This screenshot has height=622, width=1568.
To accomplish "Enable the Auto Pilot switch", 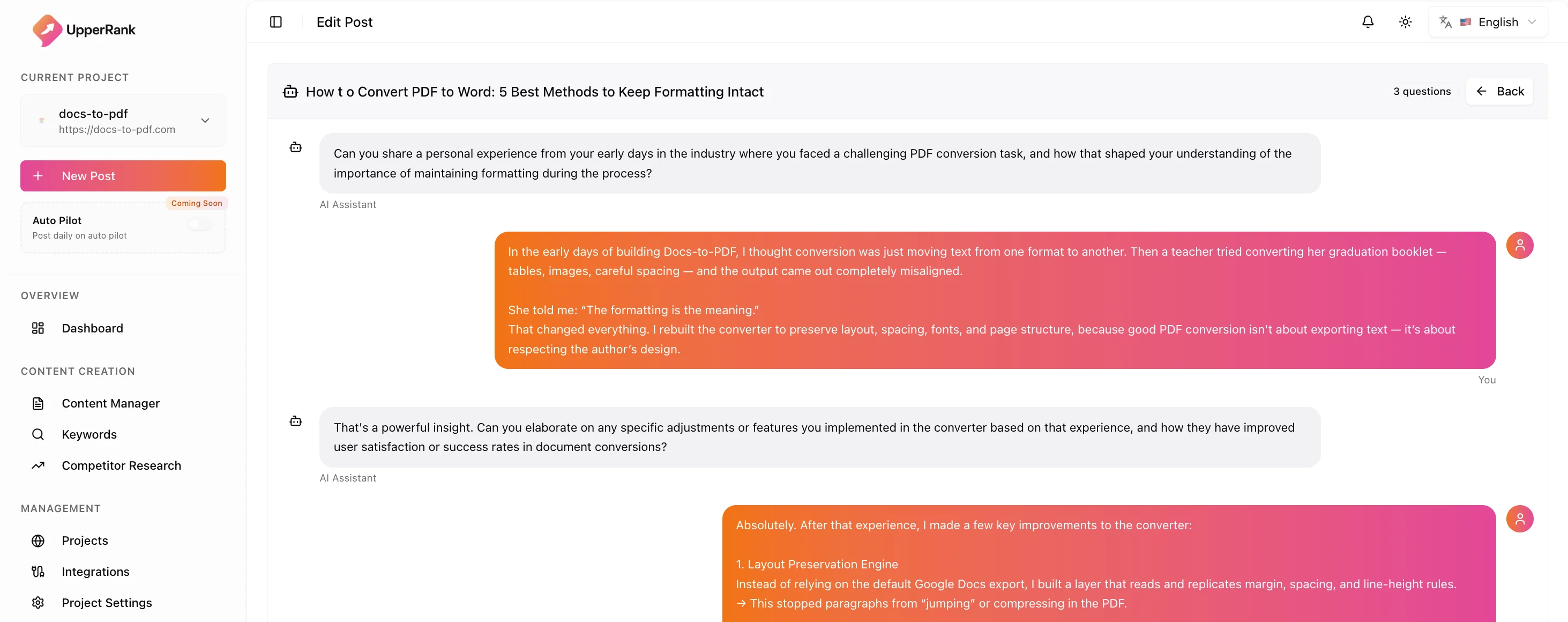I will tap(198, 224).
